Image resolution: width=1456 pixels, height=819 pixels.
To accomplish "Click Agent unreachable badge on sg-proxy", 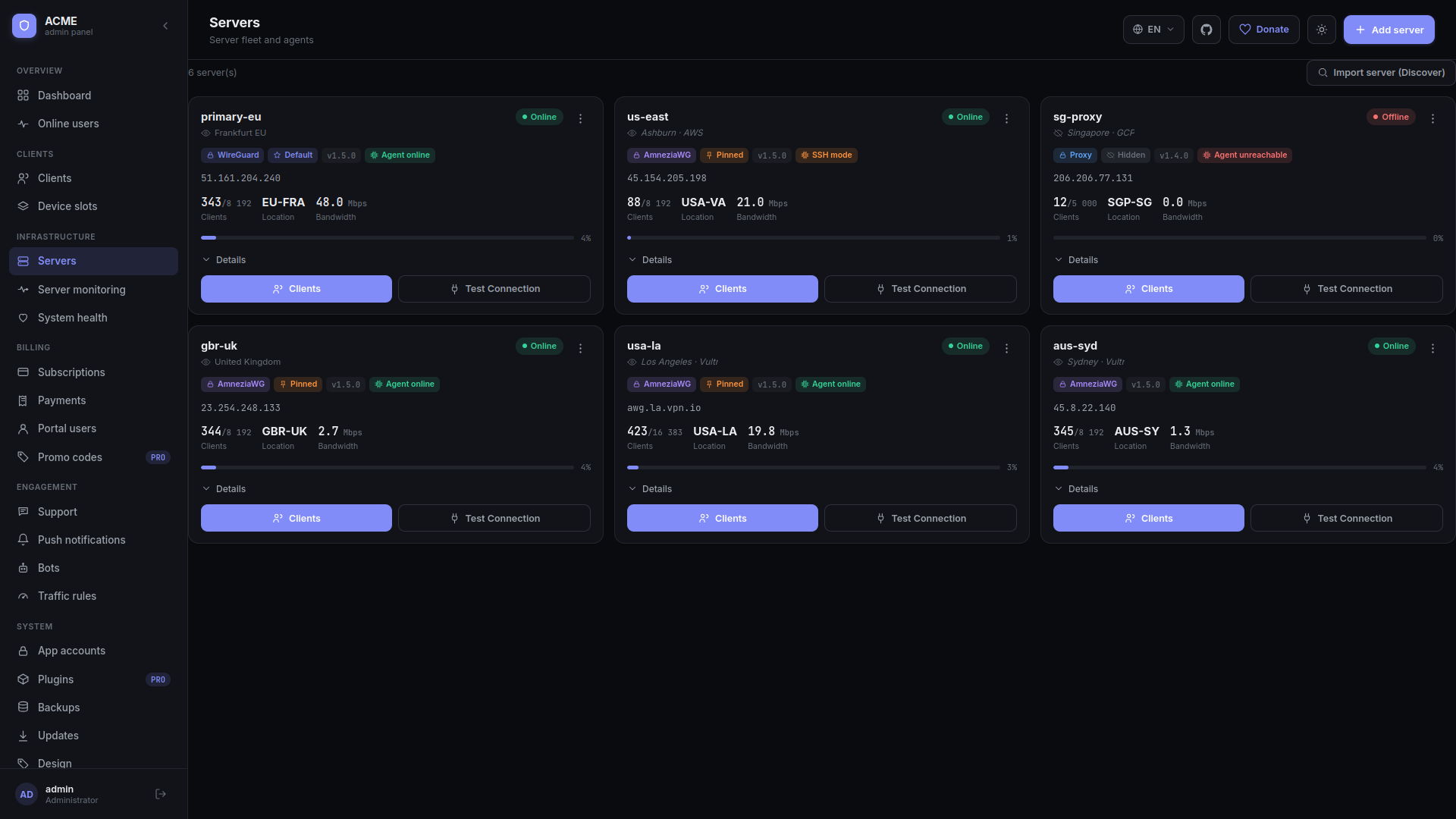I will click(1245, 155).
